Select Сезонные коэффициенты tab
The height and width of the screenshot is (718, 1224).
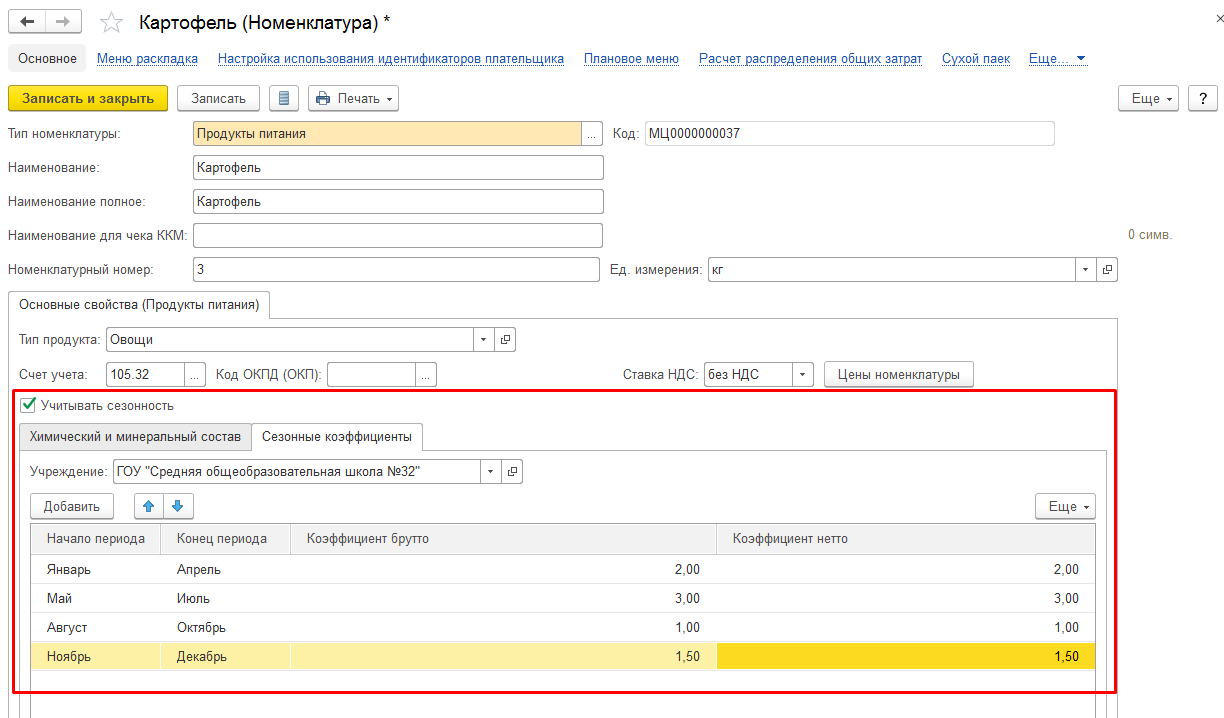click(337, 437)
